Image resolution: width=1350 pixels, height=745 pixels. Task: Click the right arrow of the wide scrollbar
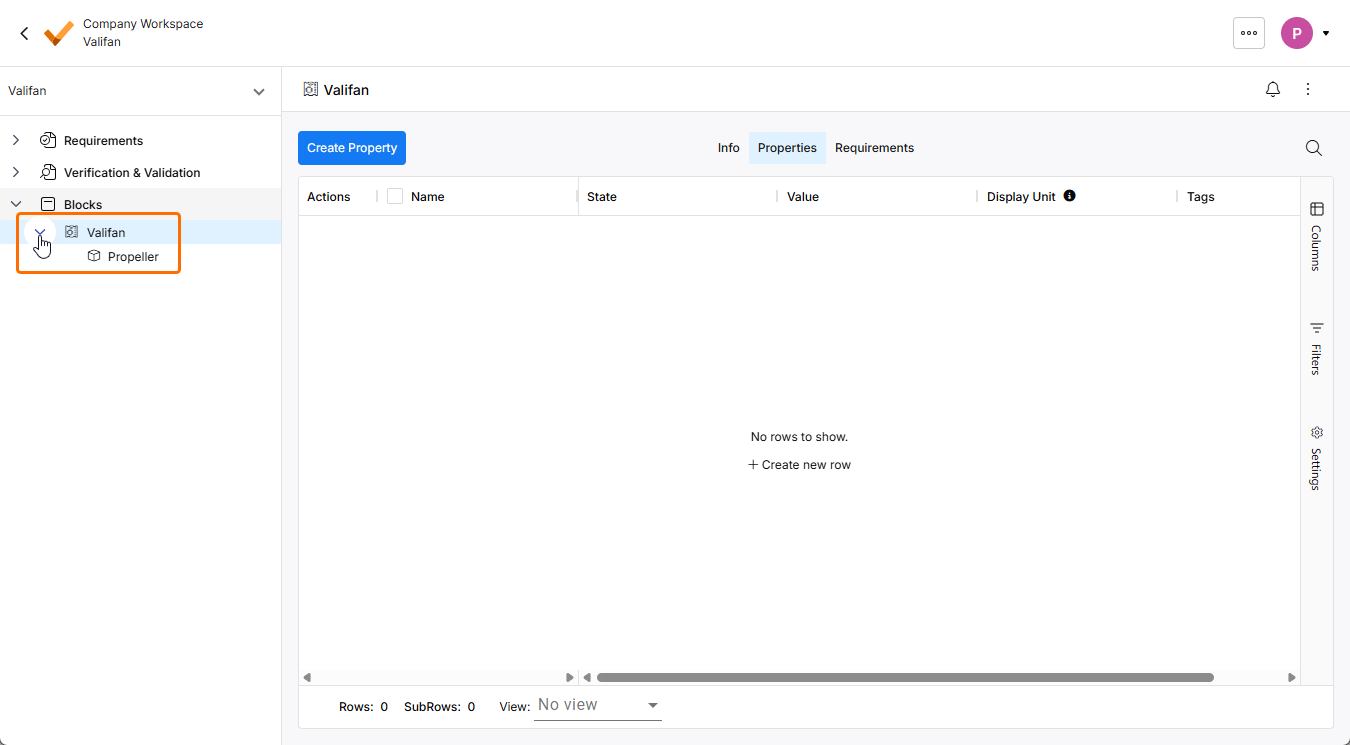pos(1291,677)
